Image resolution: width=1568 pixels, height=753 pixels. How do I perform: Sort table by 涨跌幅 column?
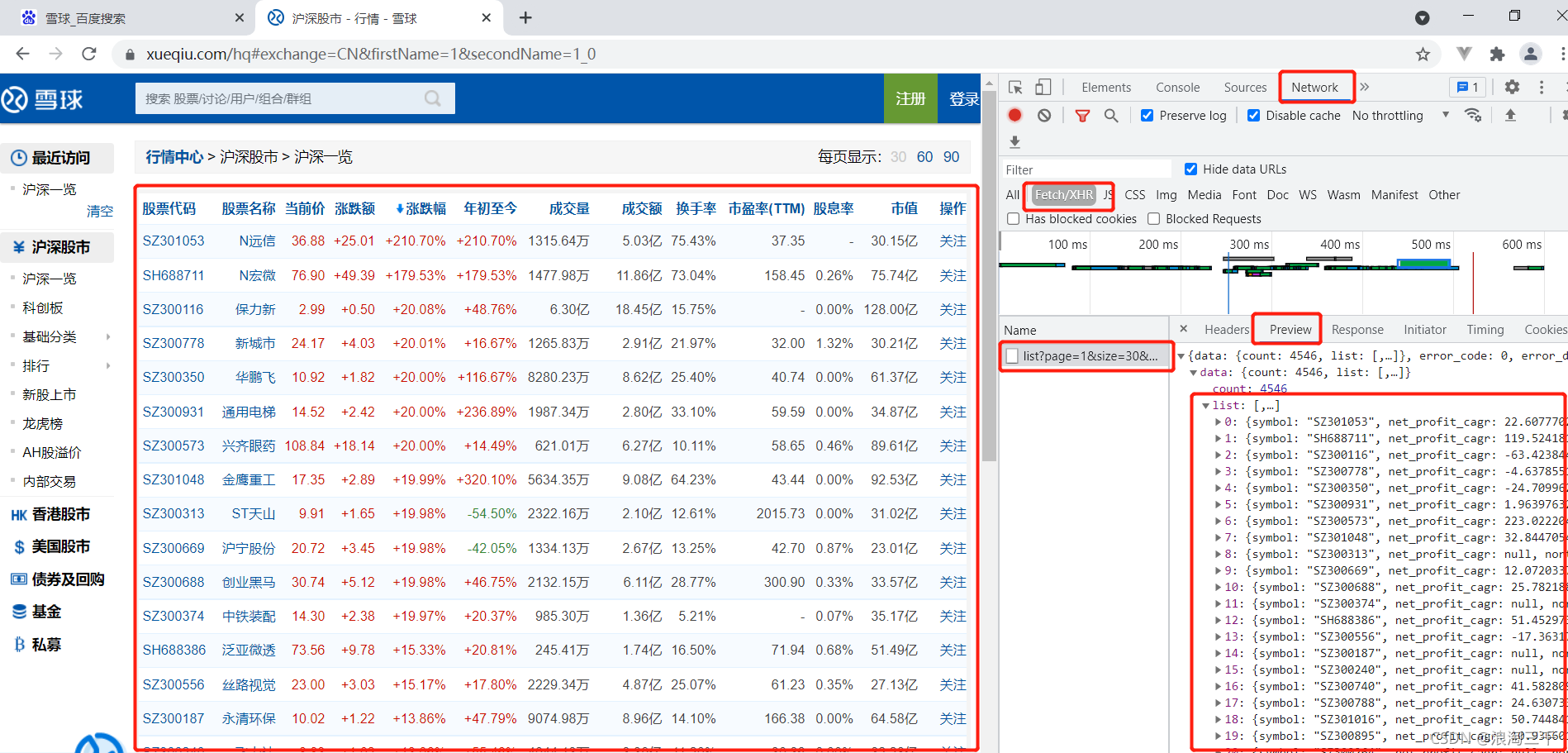pyautogui.click(x=421, y=208)
